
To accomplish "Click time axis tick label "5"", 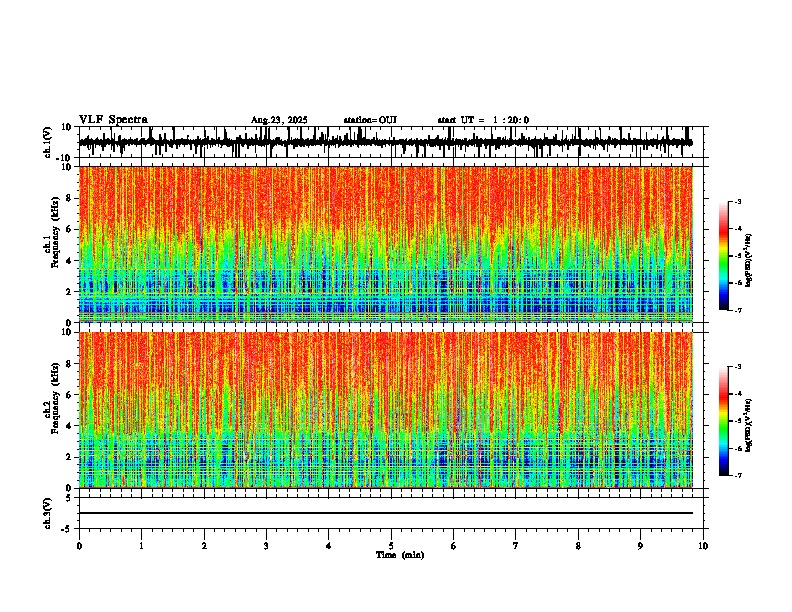I will coord(391,546).
